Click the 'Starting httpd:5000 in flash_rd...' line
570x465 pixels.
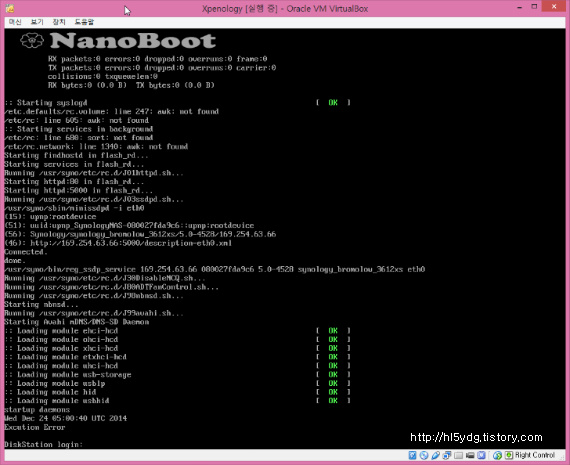pos(79,191)
